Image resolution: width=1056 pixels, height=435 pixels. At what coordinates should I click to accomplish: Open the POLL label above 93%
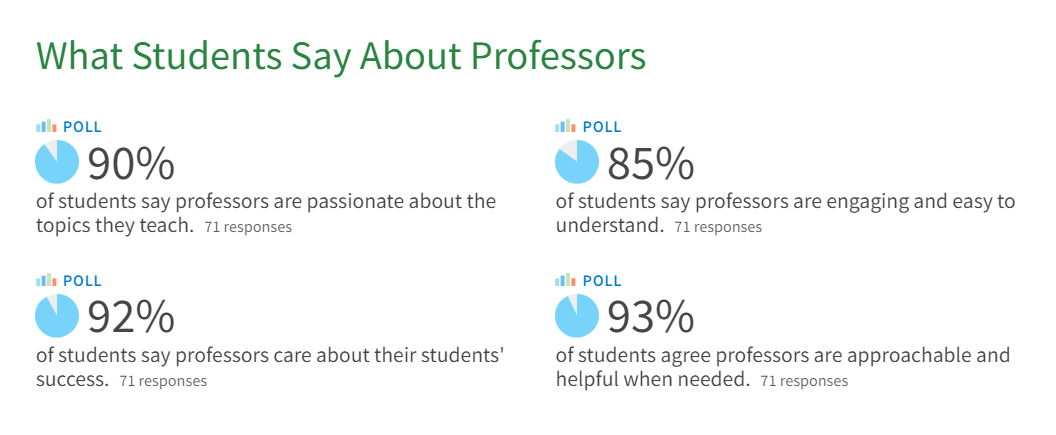click(x=601, y=280)
